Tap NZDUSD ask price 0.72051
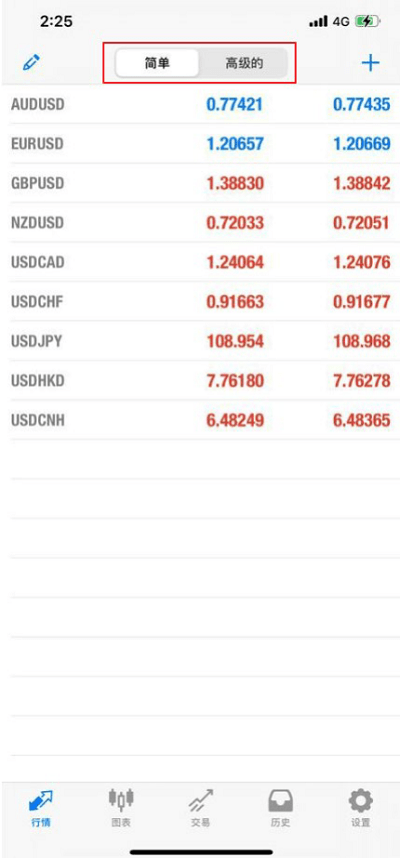Screen dimensions: 400x858 (x=362, y=223)
